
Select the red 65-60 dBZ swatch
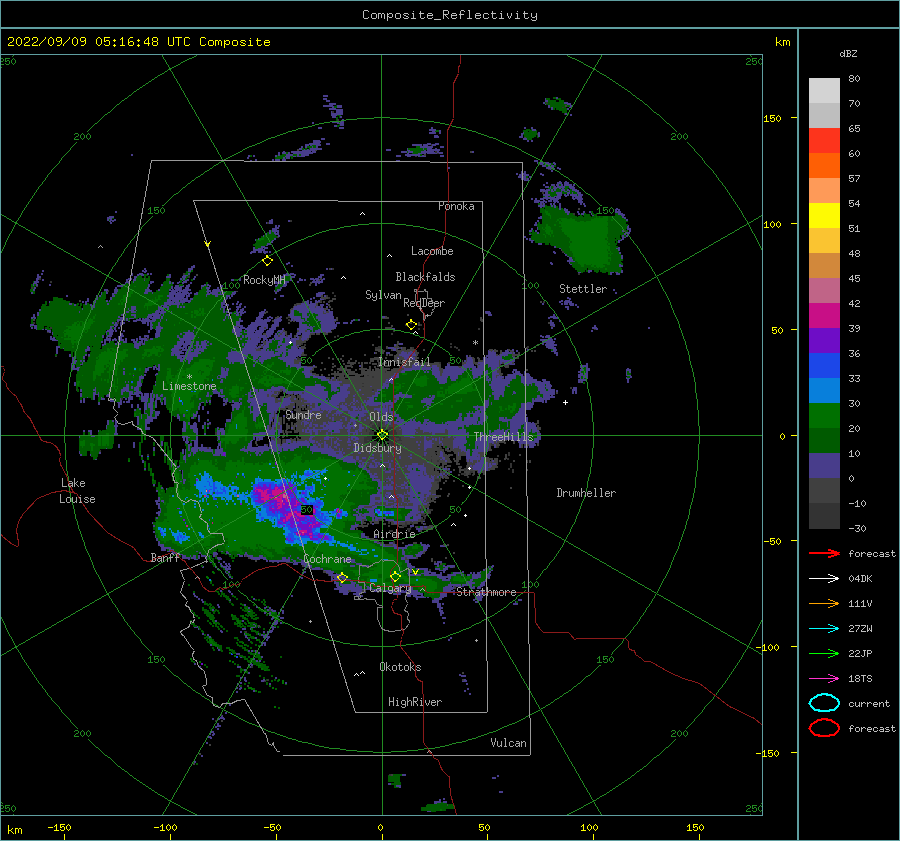pos(824,141)
